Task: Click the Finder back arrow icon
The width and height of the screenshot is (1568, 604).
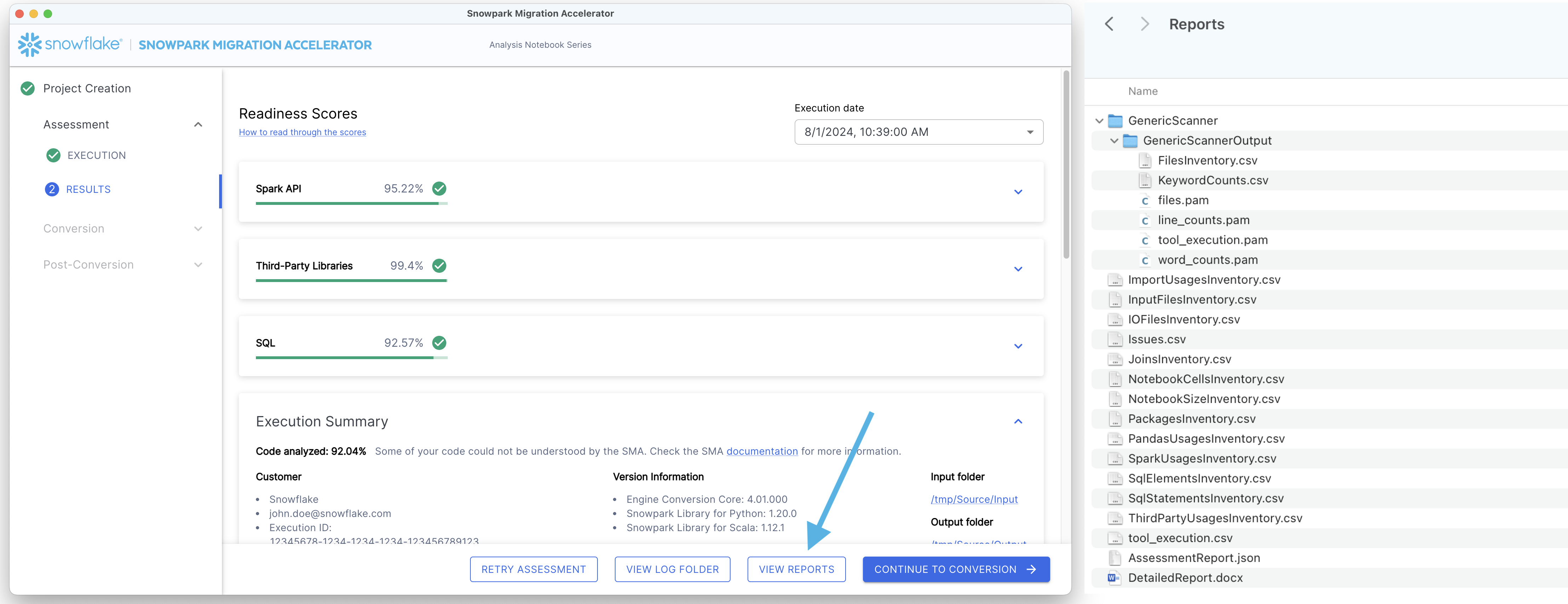Action: [1109, 24]
